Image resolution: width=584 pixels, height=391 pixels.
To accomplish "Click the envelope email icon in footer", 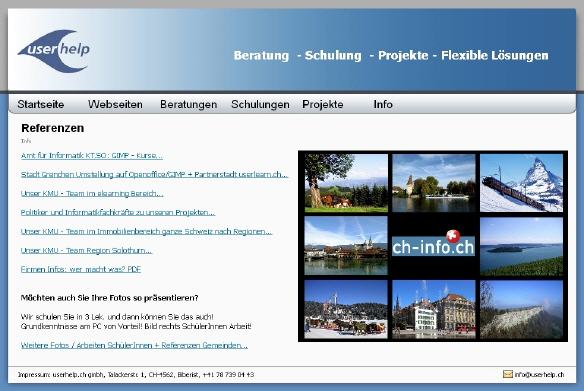I will coord(508,374).
